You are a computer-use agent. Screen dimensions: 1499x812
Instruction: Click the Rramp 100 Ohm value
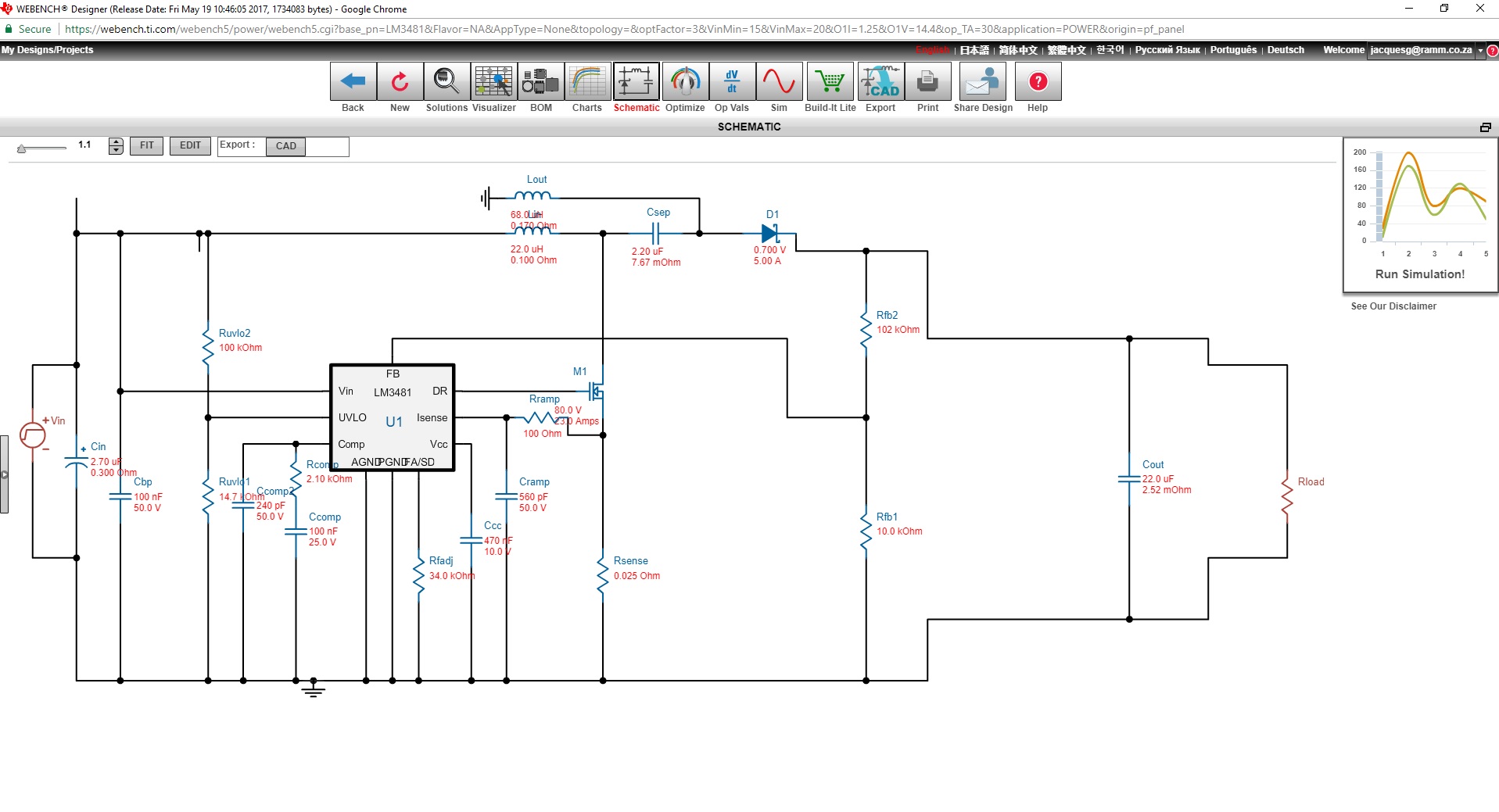point(542,434)
